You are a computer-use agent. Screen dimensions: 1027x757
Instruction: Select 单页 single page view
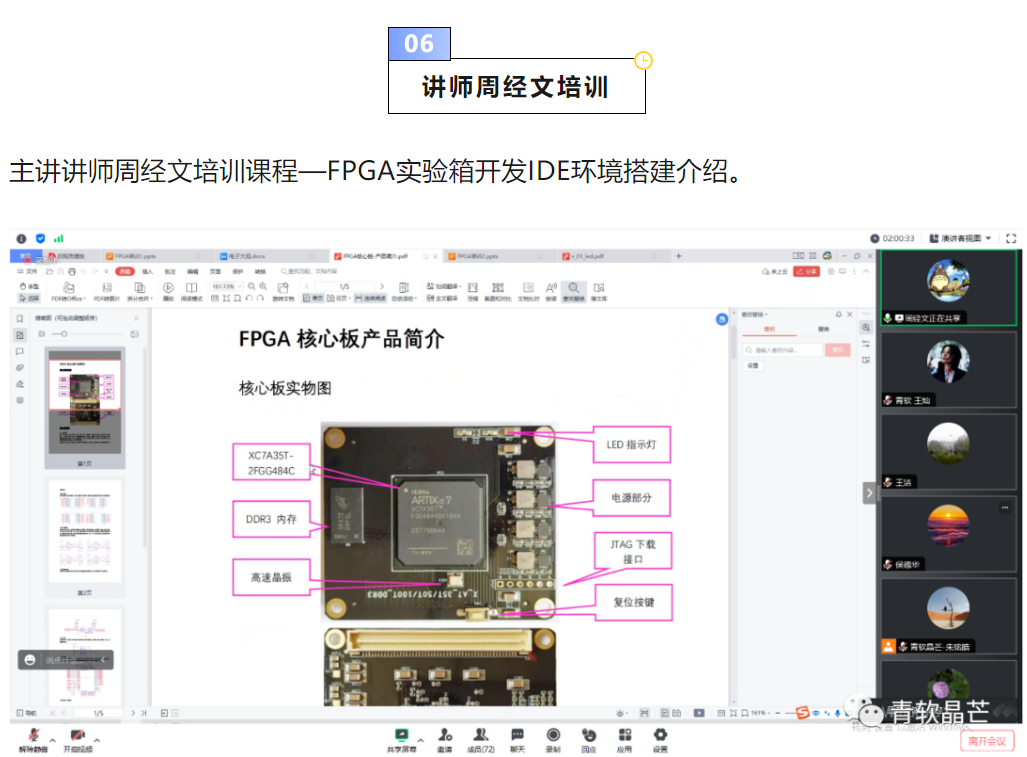[x=313, y=298]
